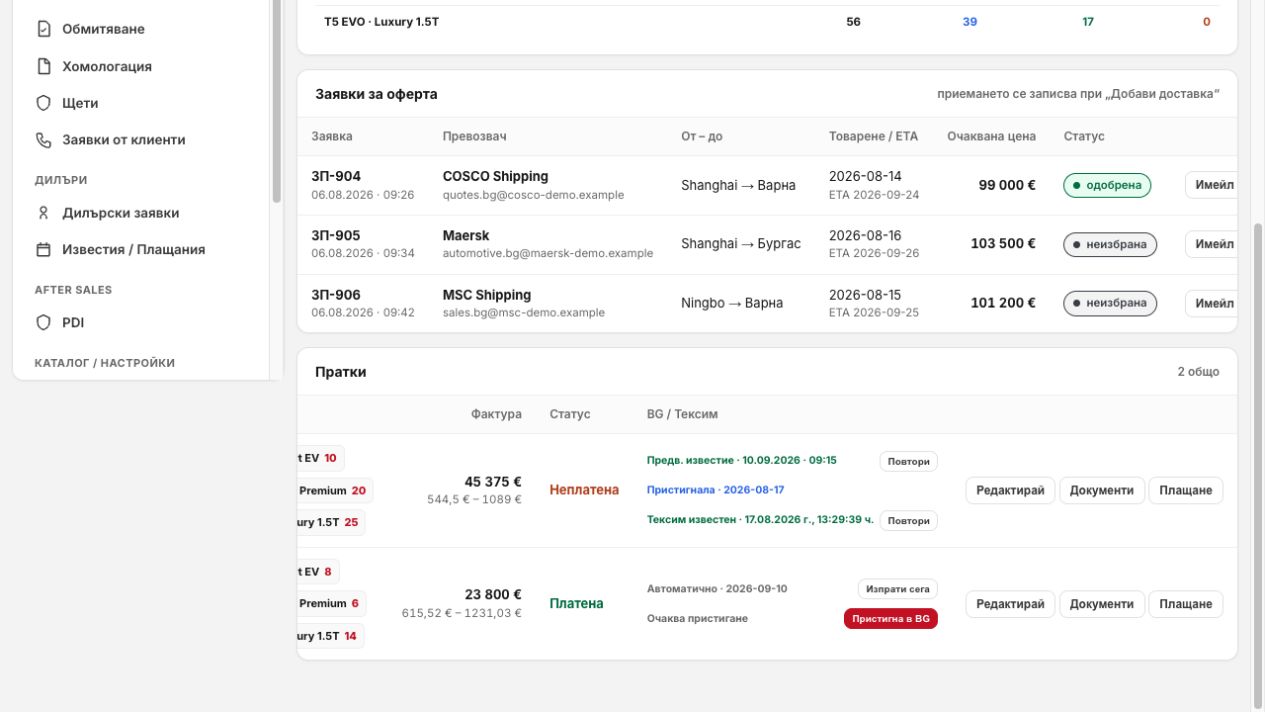
Task: Click the calendar icon beside Известия / Плащания
Action: pos(43,250)
